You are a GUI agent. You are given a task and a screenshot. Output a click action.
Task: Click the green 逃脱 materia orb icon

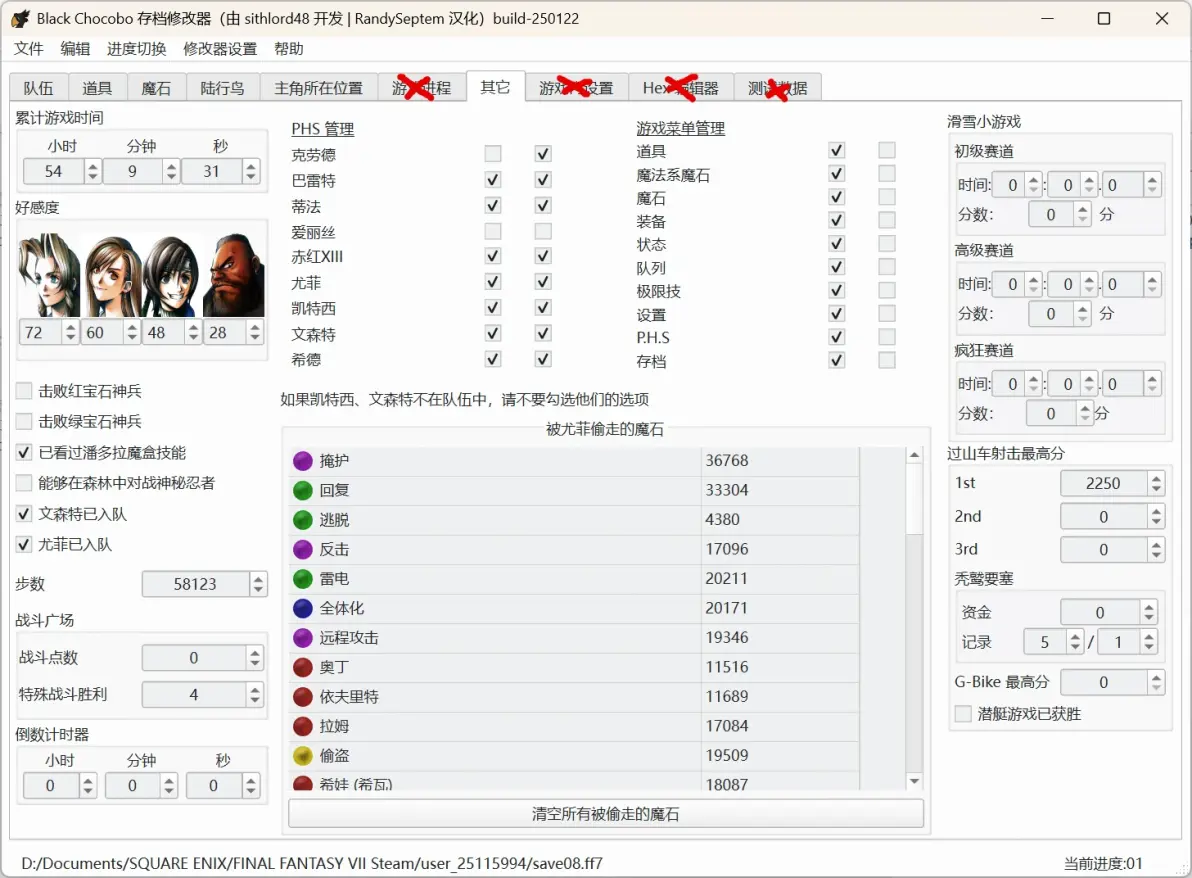(x=303, y=520)
